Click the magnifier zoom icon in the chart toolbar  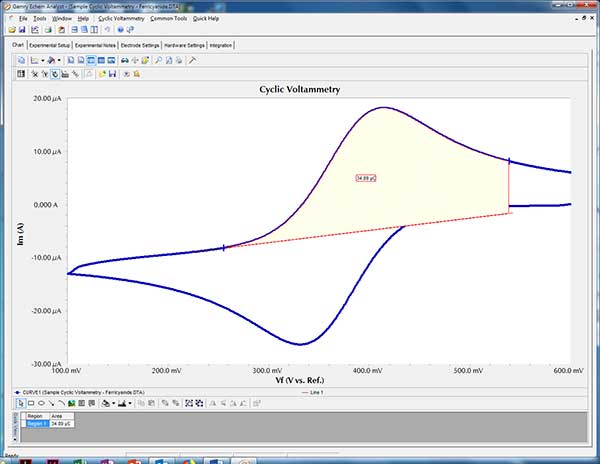(x=158, y=60)
